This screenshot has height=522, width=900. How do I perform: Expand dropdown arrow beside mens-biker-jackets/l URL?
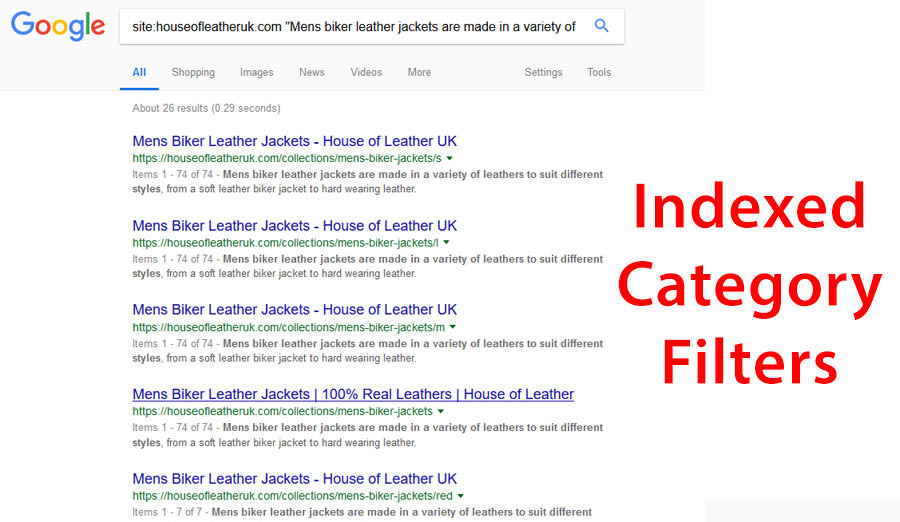(x=446, y=243)
